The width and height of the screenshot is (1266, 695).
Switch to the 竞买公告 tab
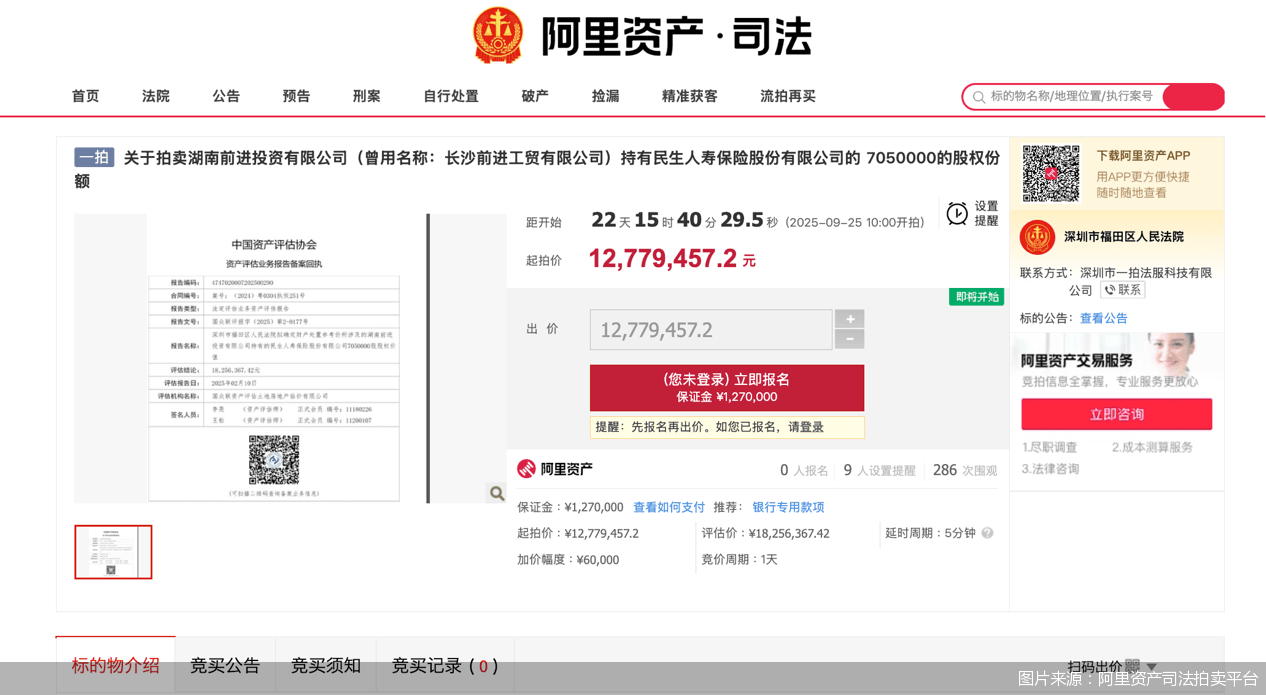point(224,664)
